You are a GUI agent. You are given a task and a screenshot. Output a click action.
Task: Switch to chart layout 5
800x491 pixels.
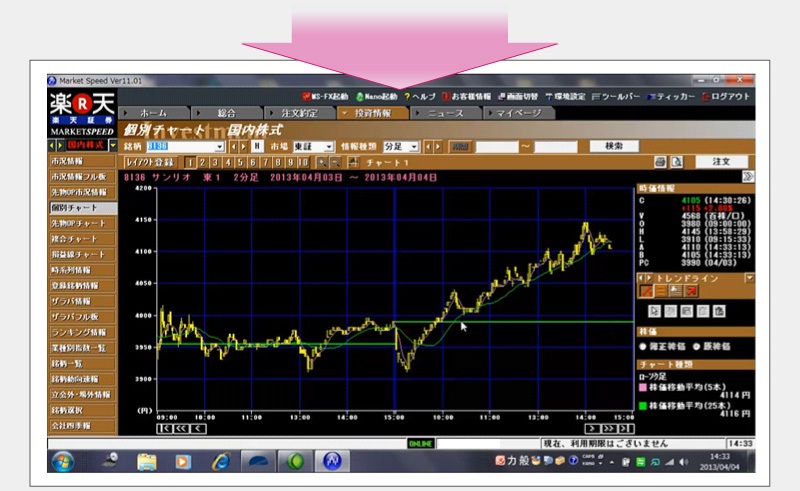coord(240,163)
